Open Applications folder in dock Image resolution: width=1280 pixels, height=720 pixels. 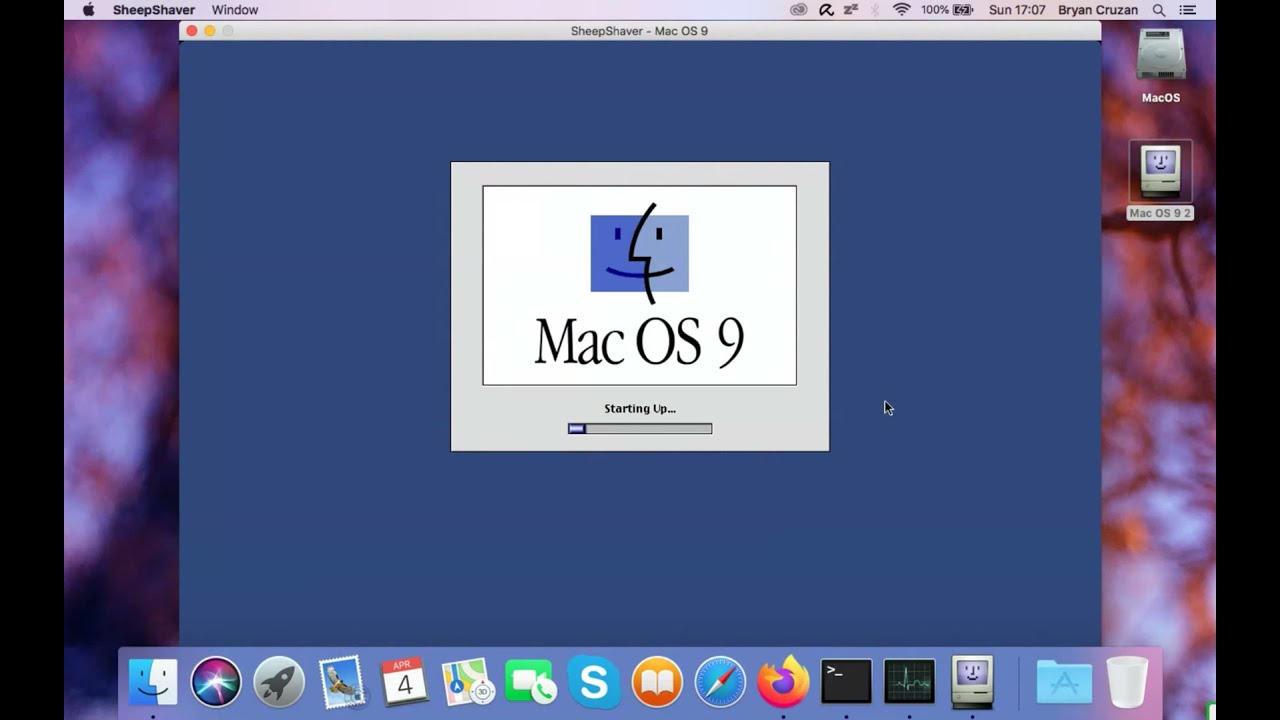pos(1064,682)
